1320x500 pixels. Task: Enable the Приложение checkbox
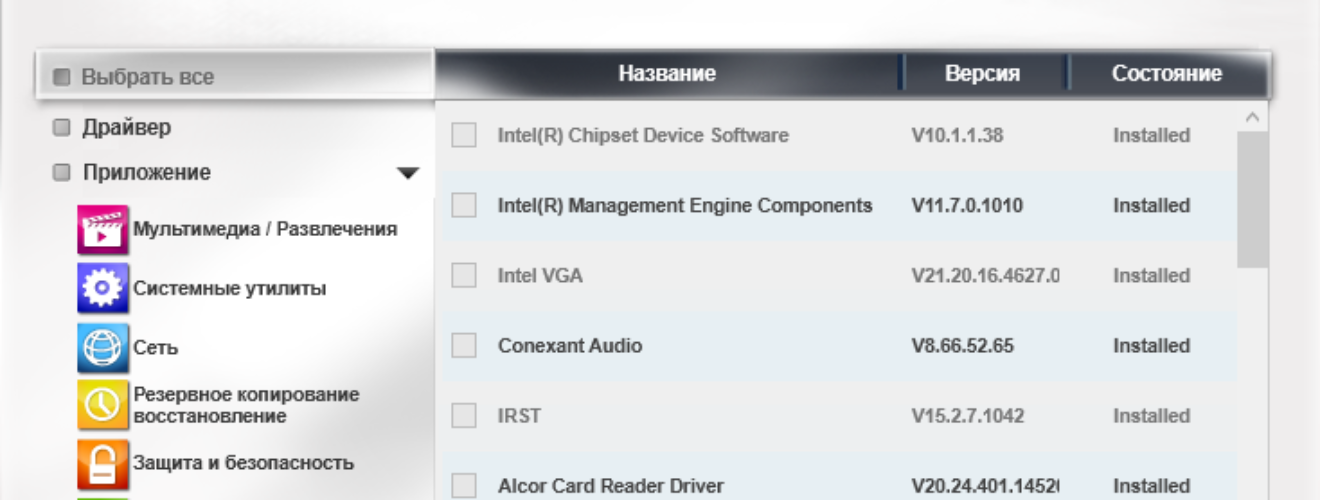61,173
